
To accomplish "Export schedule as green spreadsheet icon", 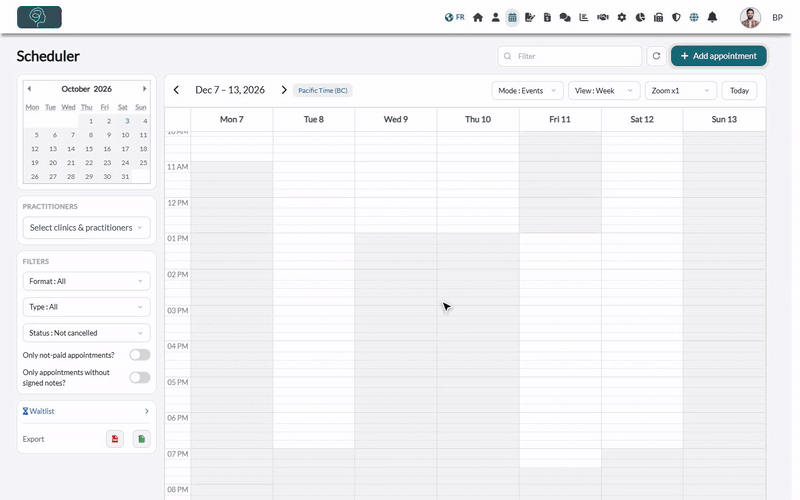I will [141, 439].
